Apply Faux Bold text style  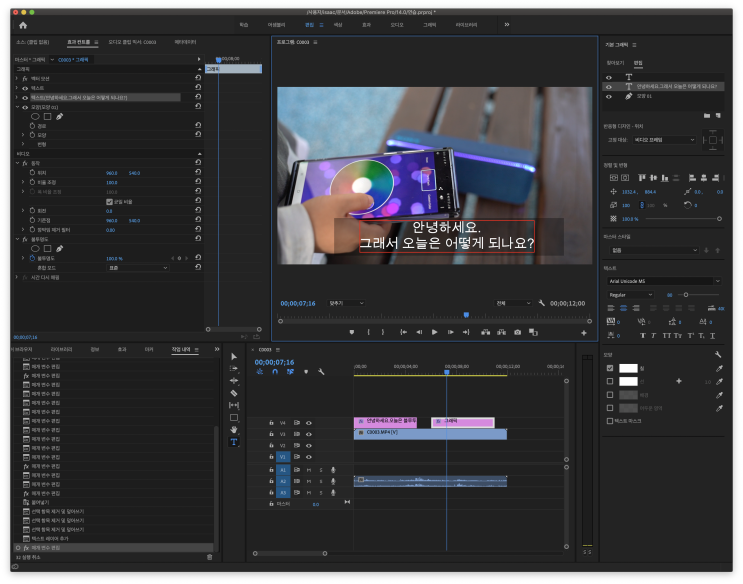(x=643, y=336)
